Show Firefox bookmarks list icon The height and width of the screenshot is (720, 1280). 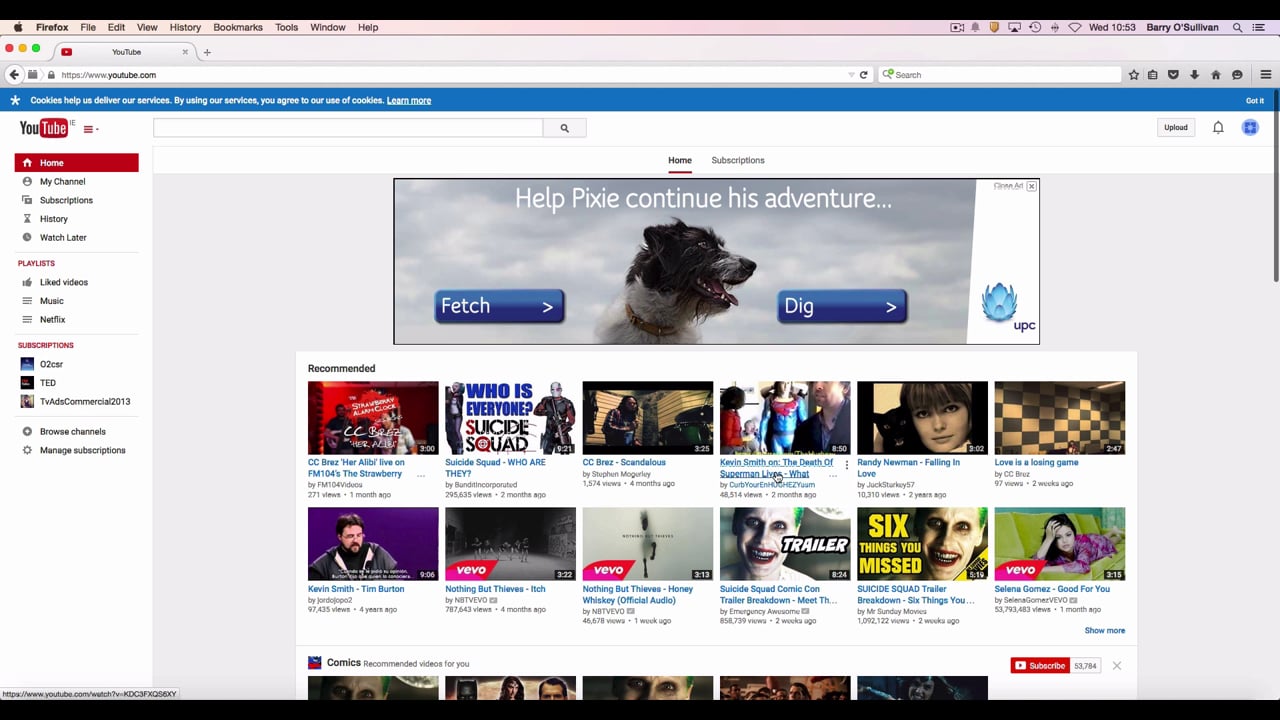click(1153, 75)
